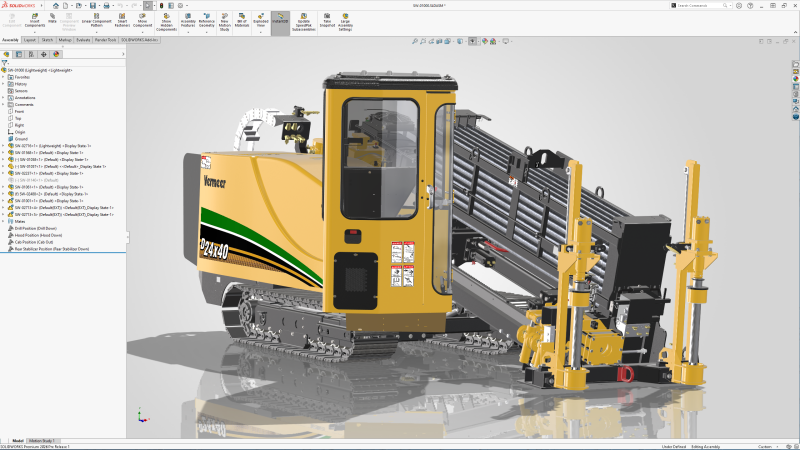Open dropdown under Exploded View
The image size is (800, 450).
pos(261,32)
